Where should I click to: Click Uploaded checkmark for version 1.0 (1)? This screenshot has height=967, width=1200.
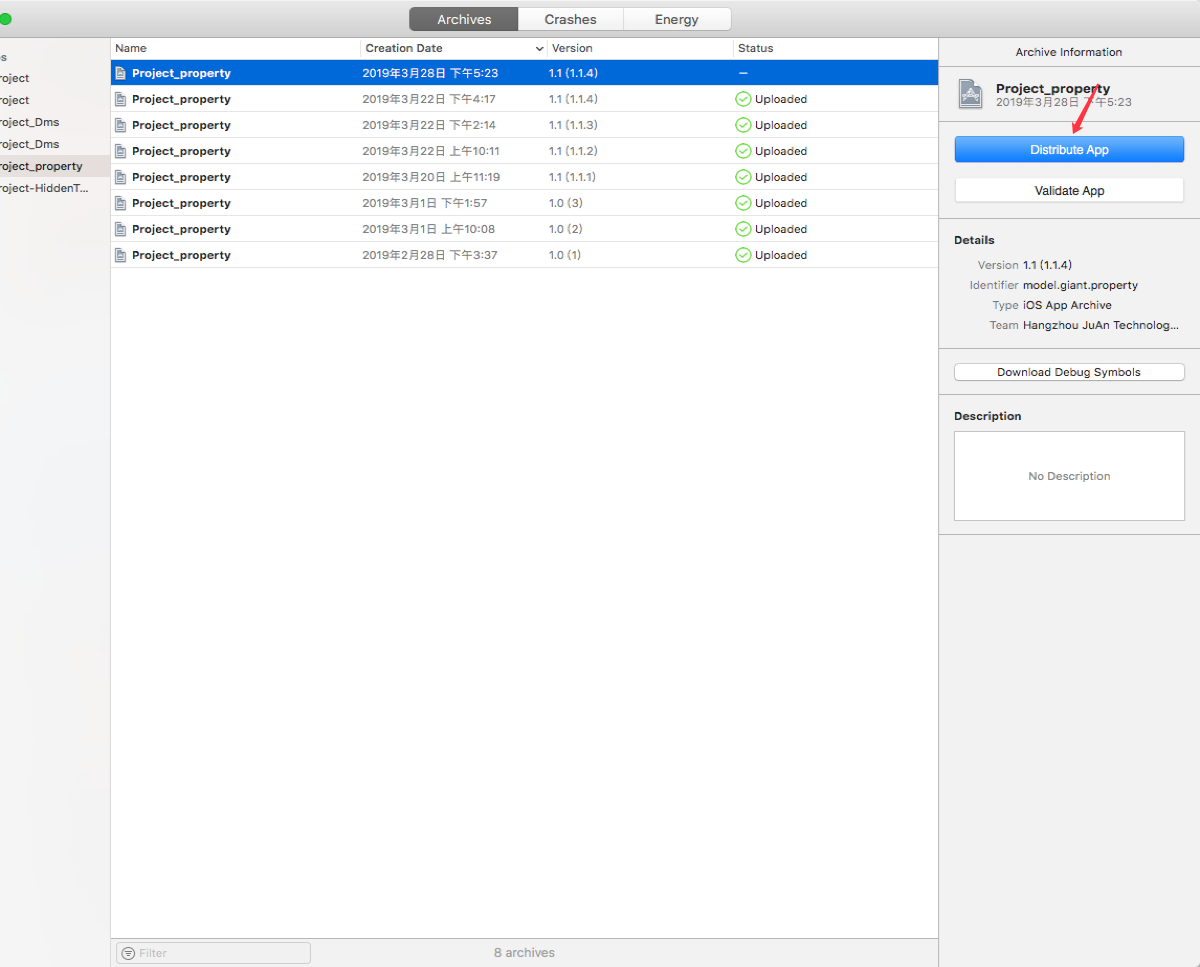743,255
